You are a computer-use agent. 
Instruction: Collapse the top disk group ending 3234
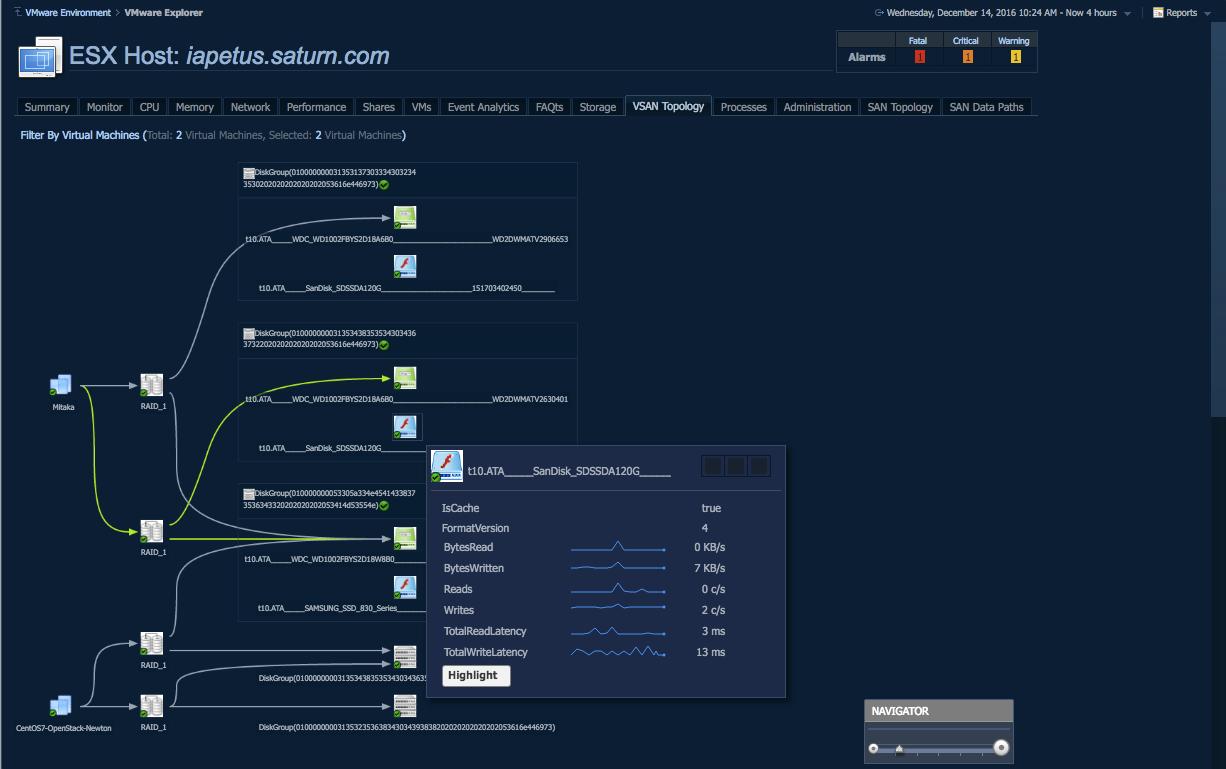249,173
